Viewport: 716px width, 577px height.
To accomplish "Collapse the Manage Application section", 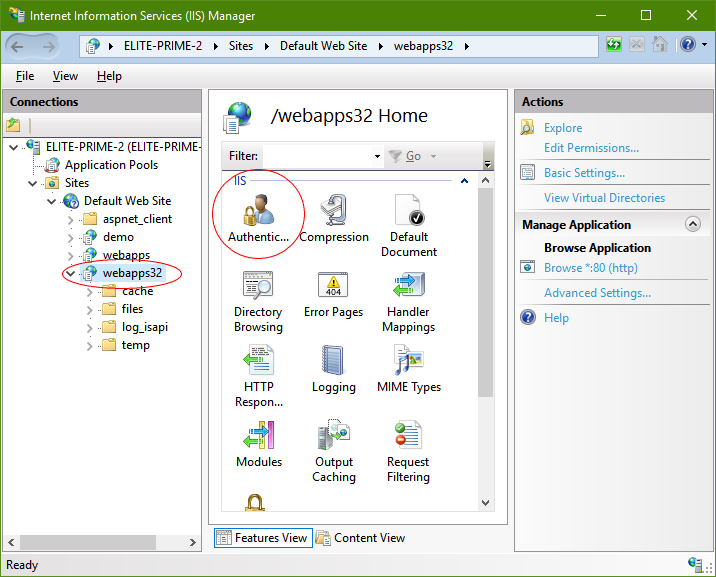I will pos(692,225).
